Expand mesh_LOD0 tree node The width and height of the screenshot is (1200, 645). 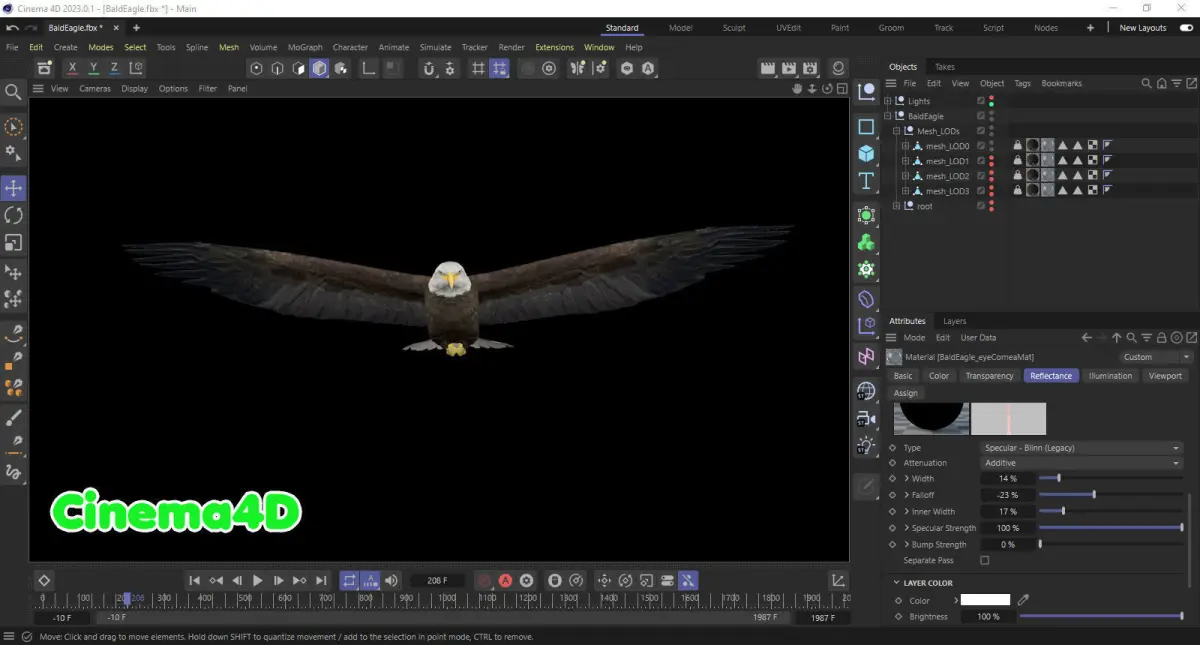[x=906, y=146]
